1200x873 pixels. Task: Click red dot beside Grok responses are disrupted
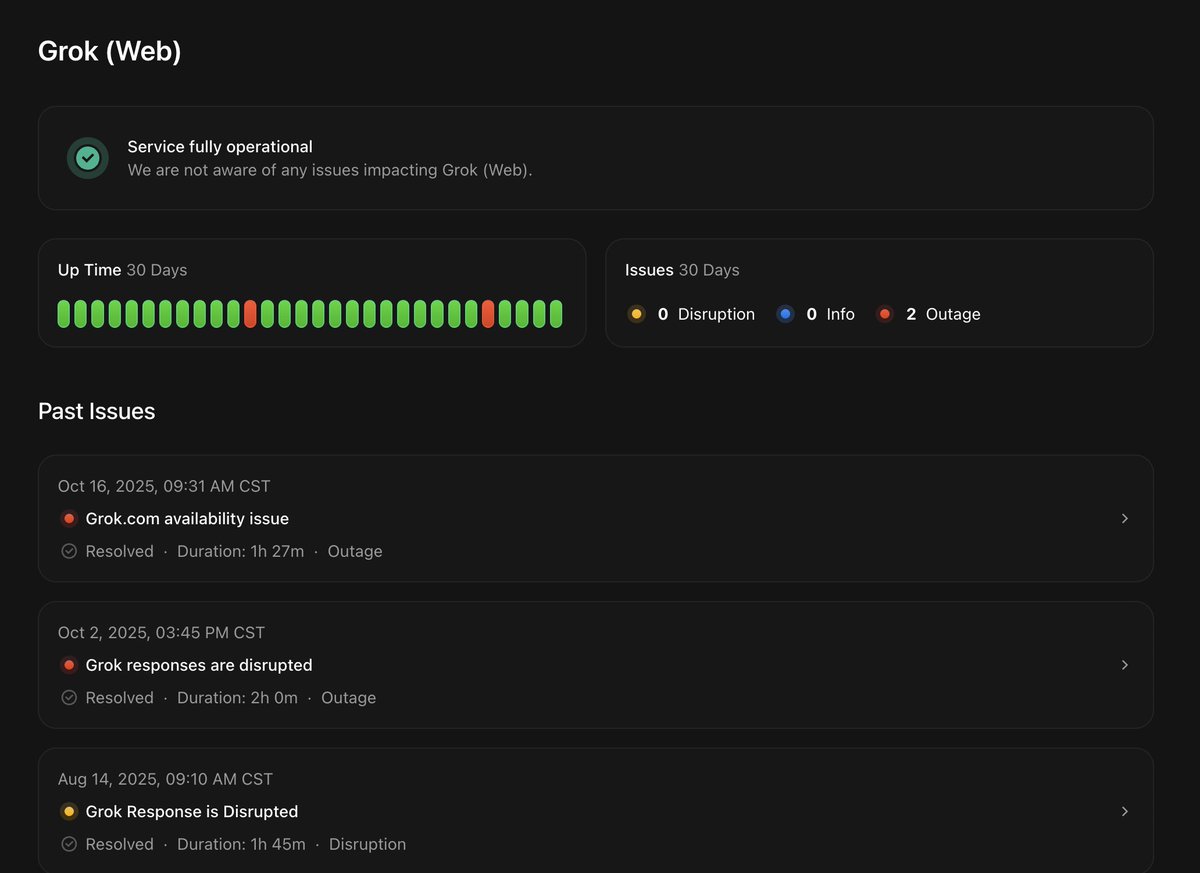coord(69,665)
